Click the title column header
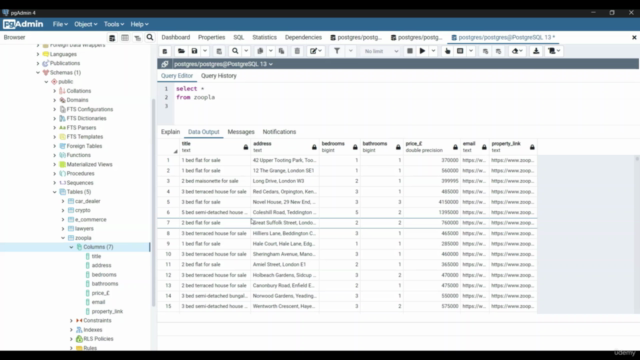Screen dimensions: 640x360 pos(215,147)
